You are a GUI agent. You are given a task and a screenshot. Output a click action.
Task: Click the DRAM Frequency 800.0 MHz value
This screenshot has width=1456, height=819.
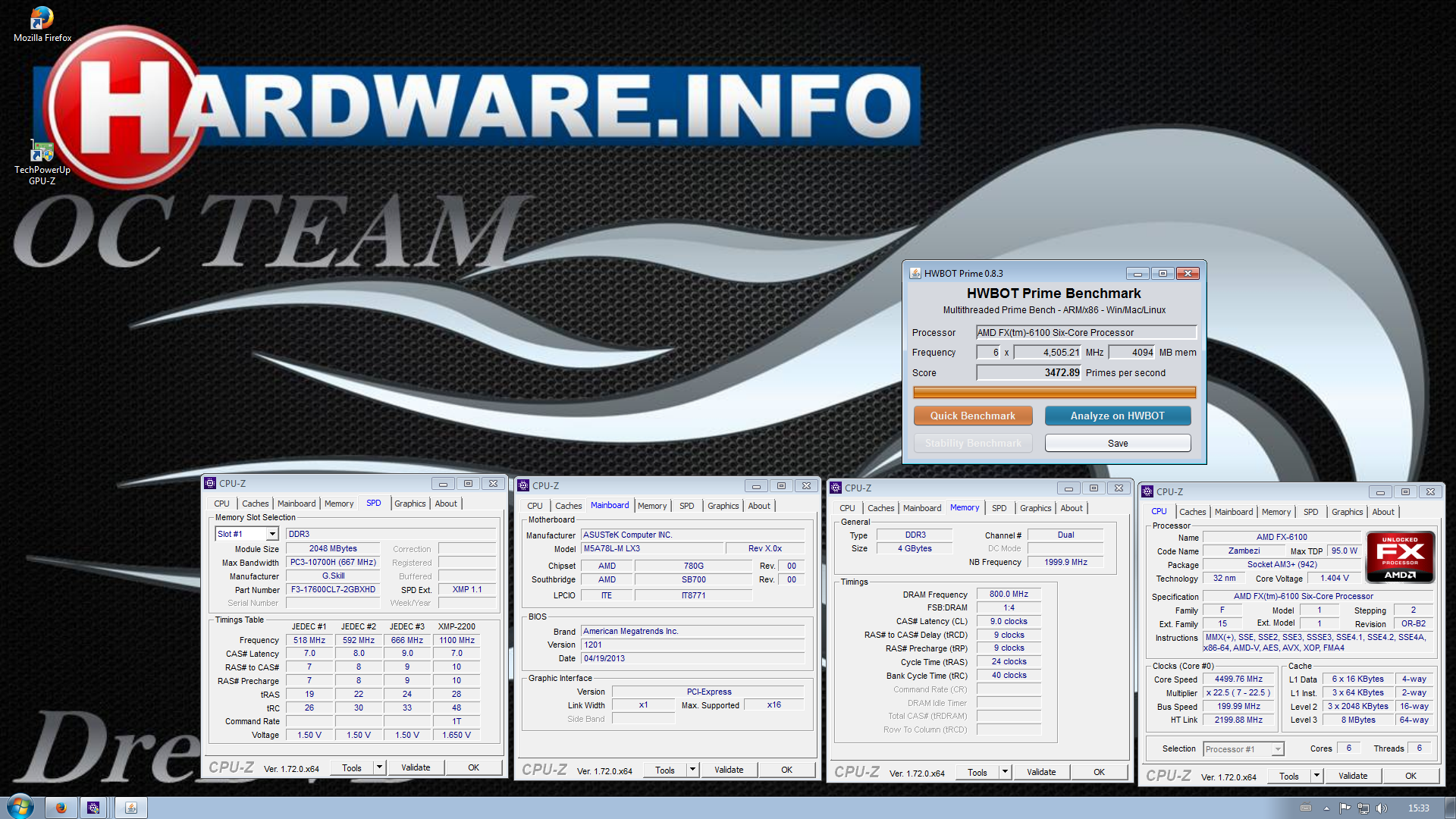(x=1009, y=595)
